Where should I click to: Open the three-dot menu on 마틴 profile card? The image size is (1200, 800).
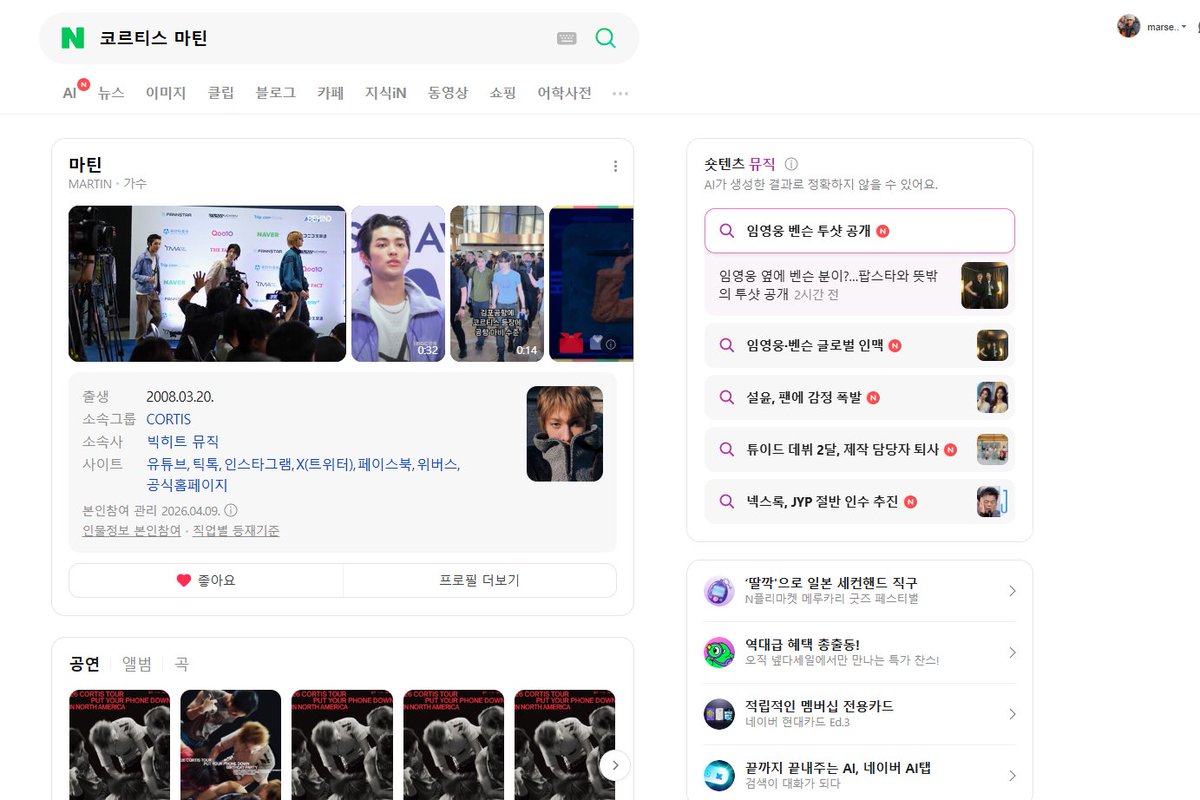click(x=615, y=166)
